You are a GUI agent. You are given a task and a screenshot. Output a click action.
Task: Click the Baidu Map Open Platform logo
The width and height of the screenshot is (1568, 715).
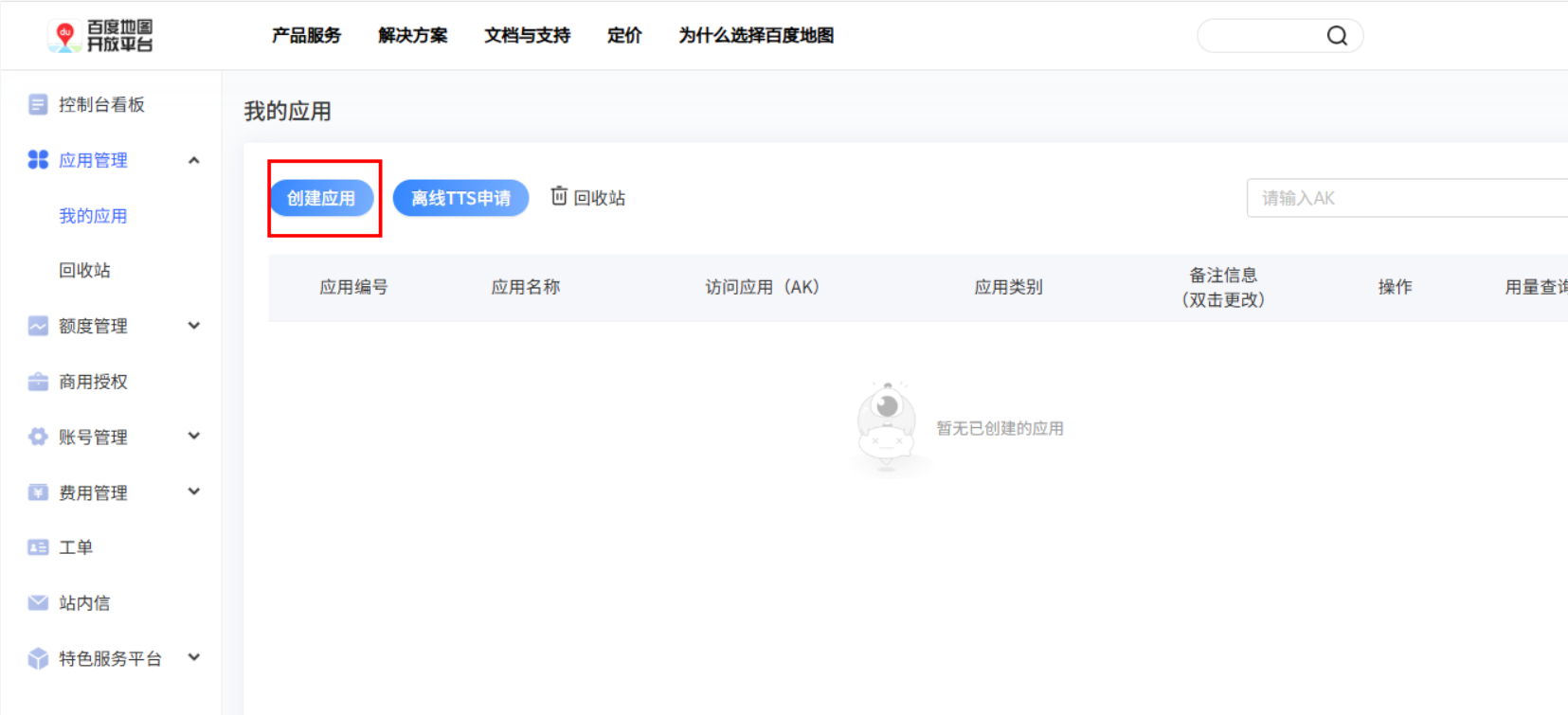pos(100,36)
